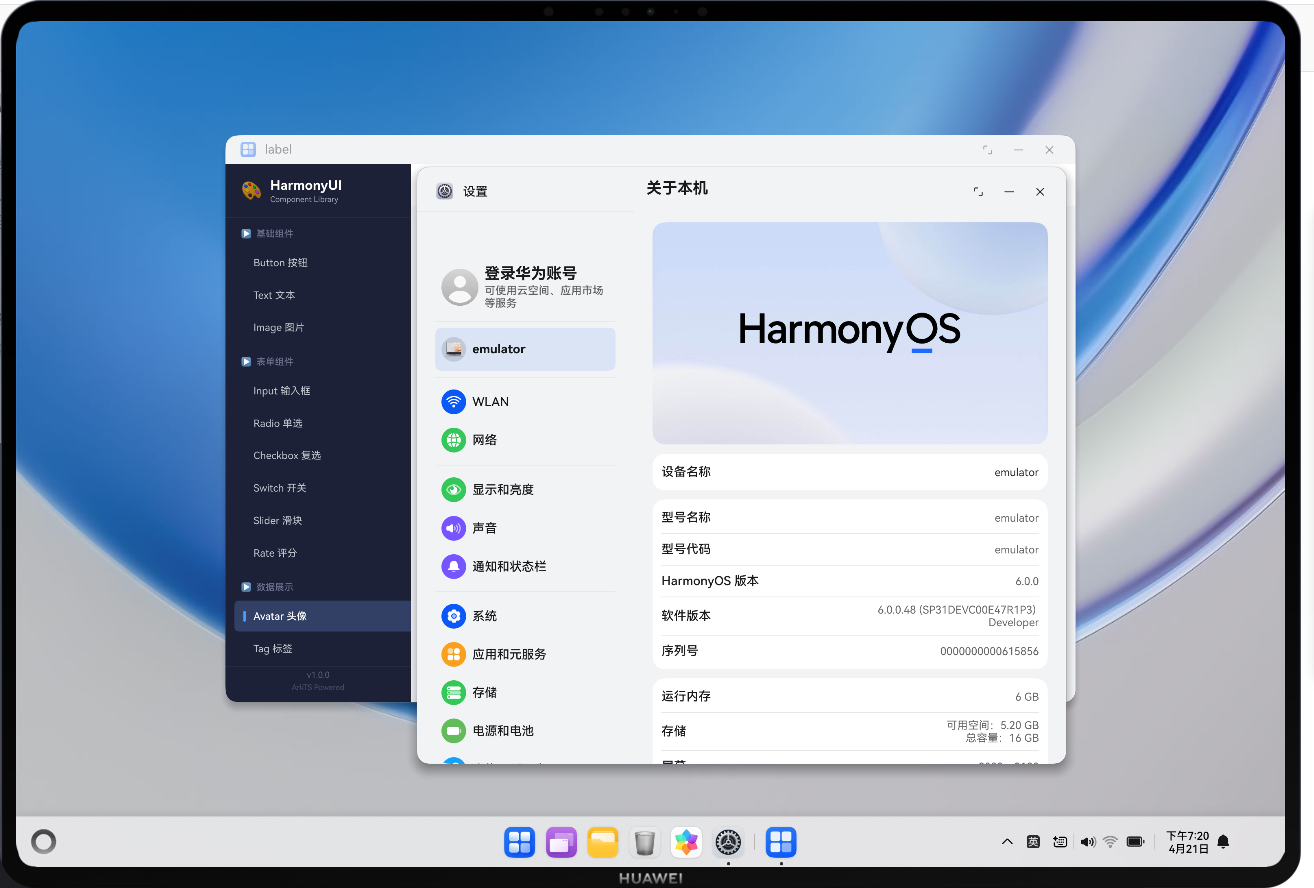Collapse the 表单组件 section
Screen dimensions: 1314x888
click(x=245, y=361)
